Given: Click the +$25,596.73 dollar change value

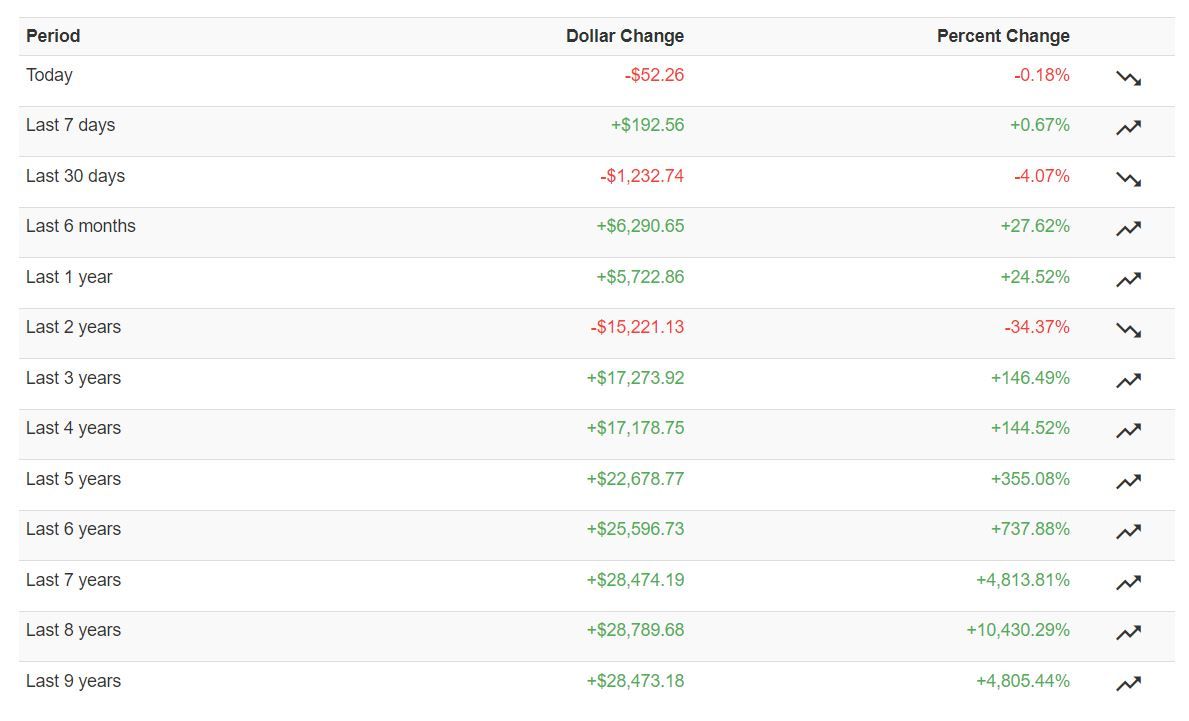Looking at the screenshot, I should [x=635, y=529].
